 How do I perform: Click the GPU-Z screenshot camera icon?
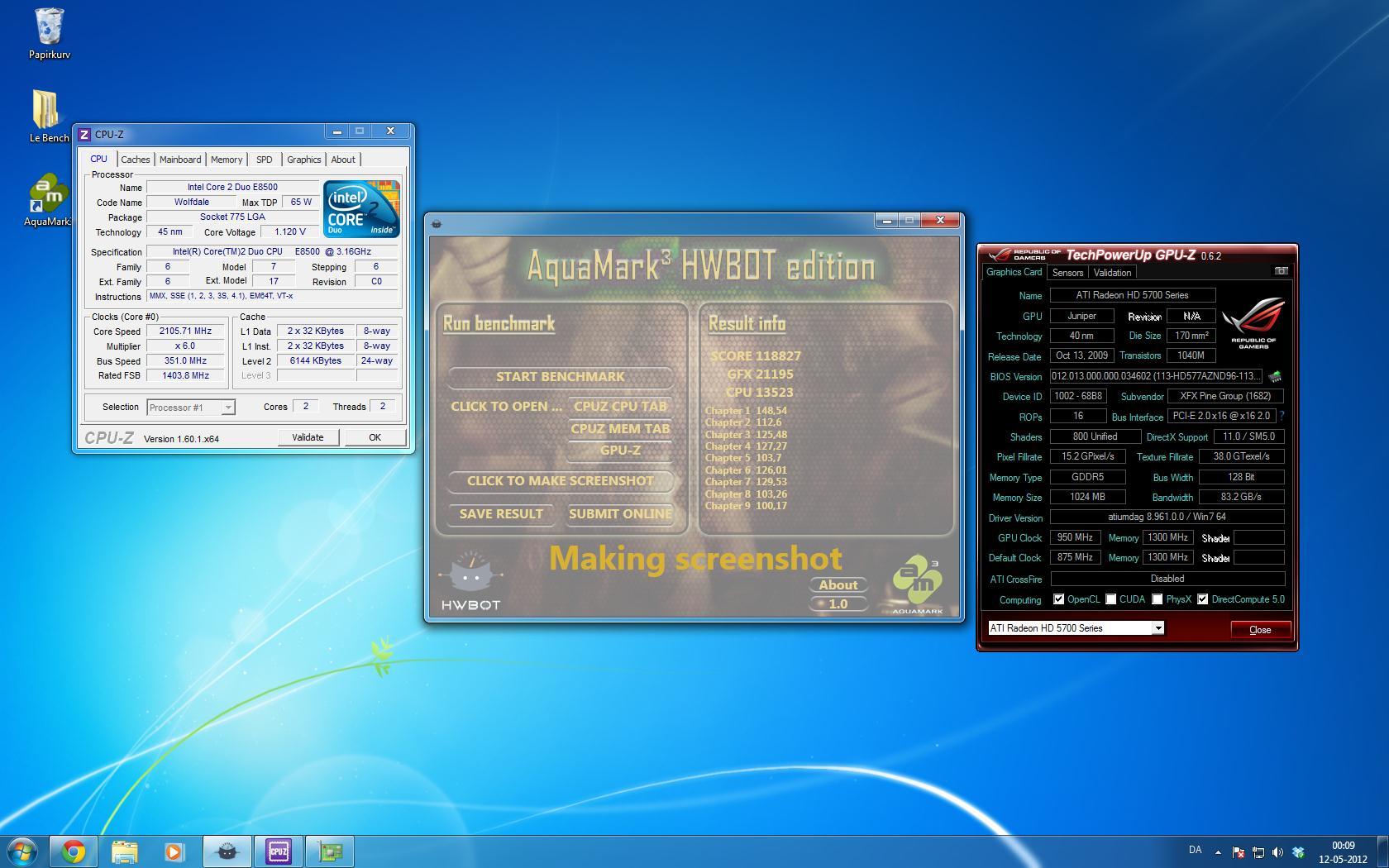point(1281,271)
